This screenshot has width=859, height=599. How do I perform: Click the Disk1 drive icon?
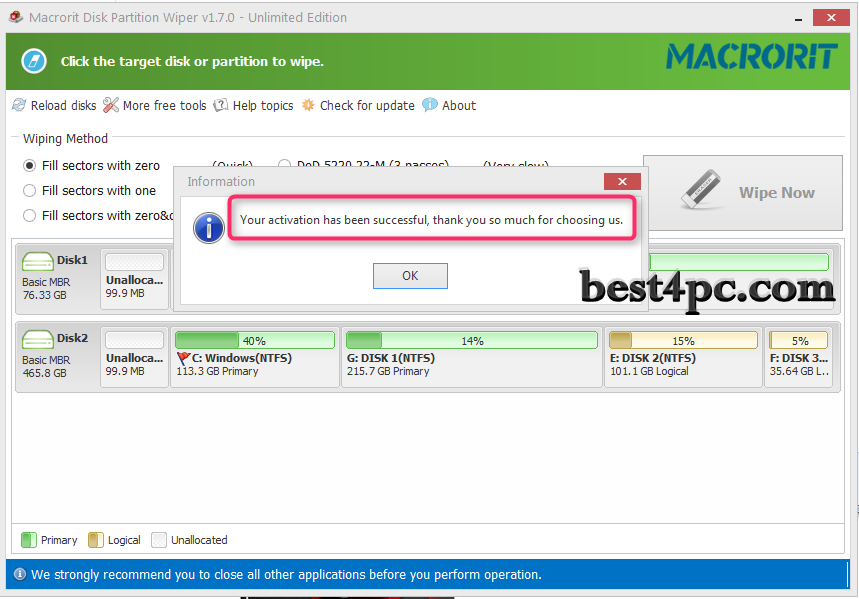point(38,262)
